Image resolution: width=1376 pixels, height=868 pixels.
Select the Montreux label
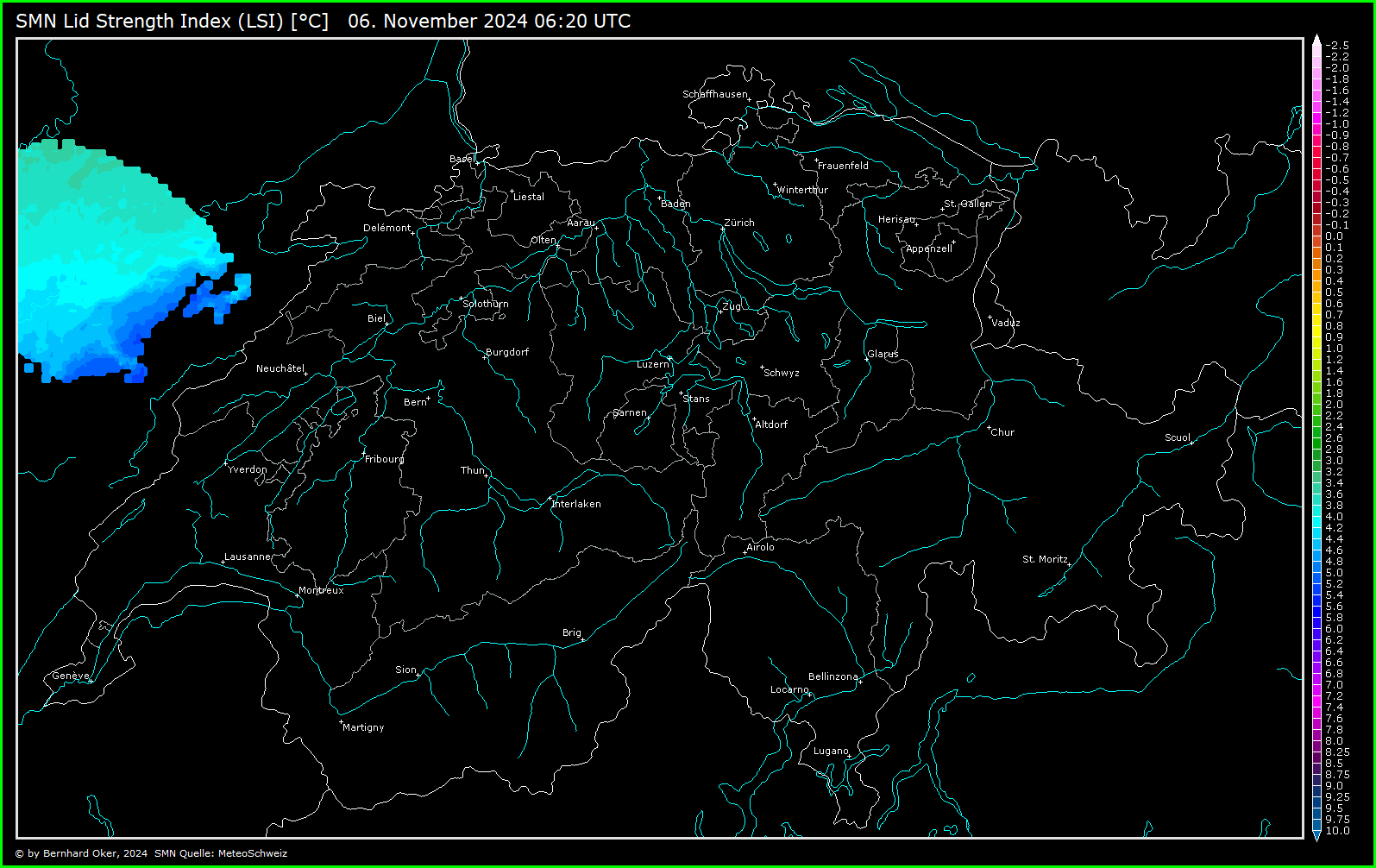(x=321, y=590)
